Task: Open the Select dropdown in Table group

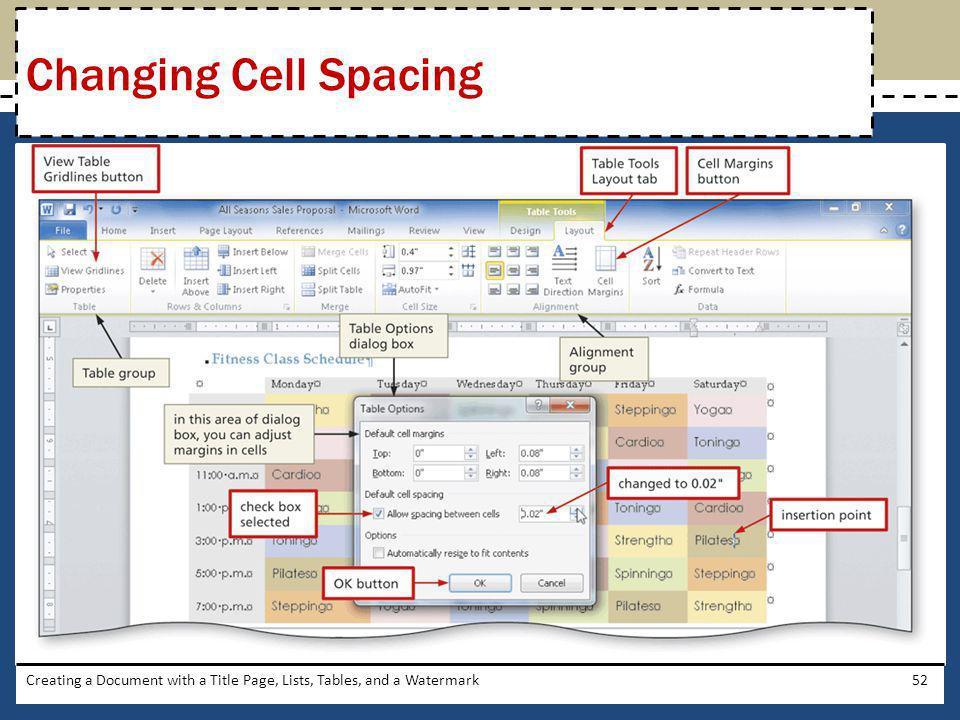Action: point(67,252)
